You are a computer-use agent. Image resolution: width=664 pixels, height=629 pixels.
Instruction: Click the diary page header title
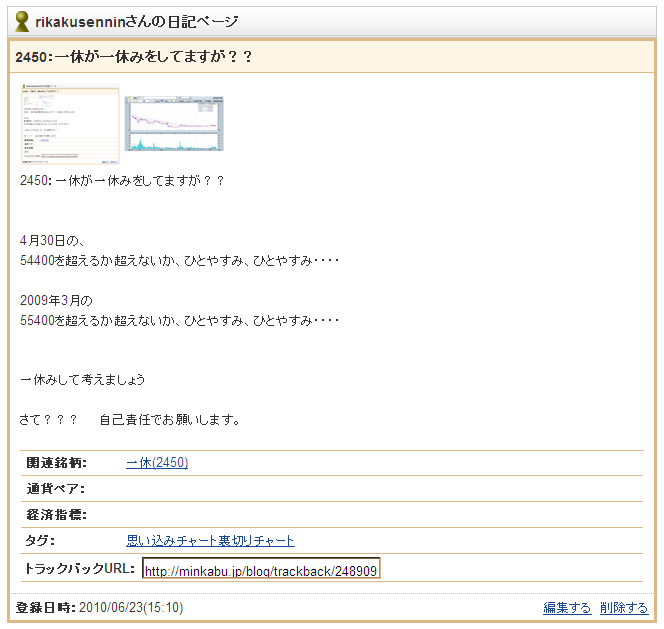(142, 22)
